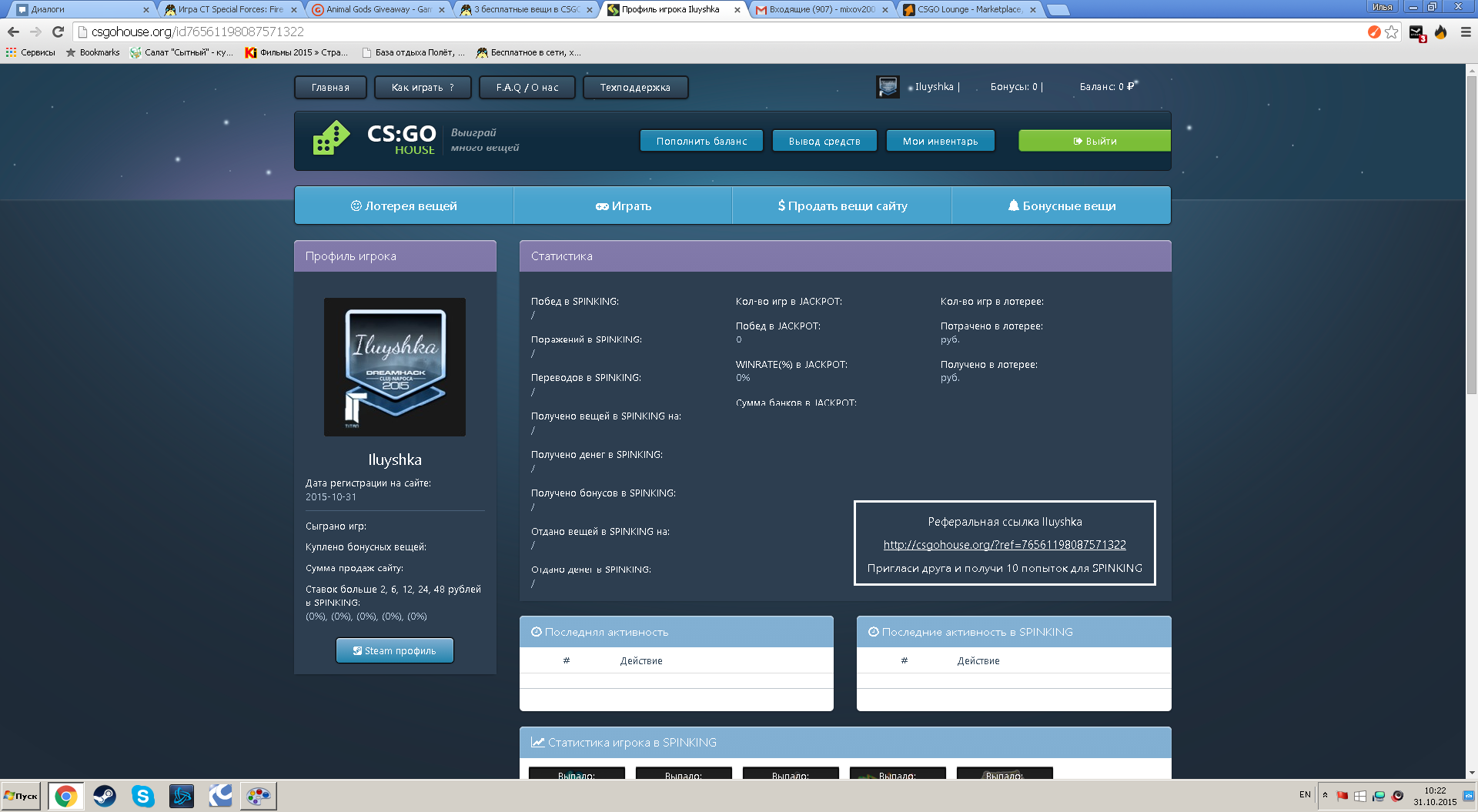
Task: Switch to CSGO Lounge Marketplace tab
Action: 969,9
